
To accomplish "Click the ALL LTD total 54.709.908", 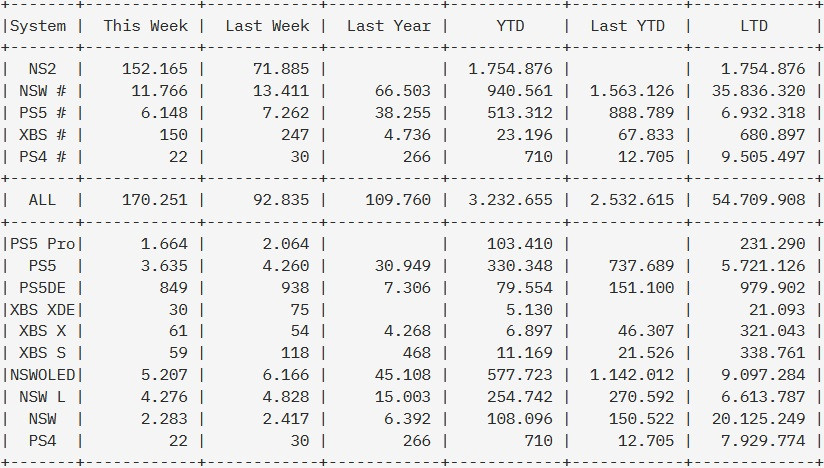I will point(758,200).
